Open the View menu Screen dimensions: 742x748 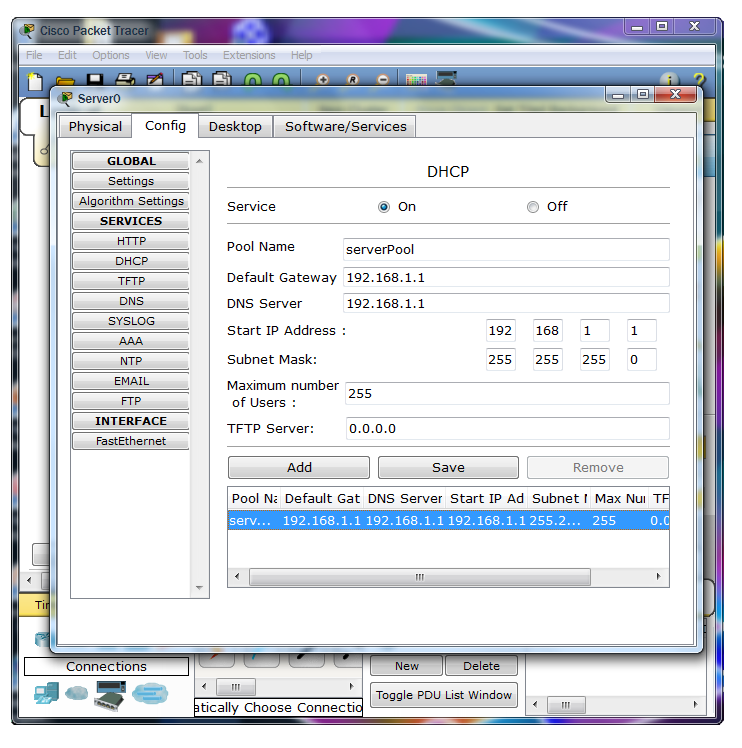(156, 55)
